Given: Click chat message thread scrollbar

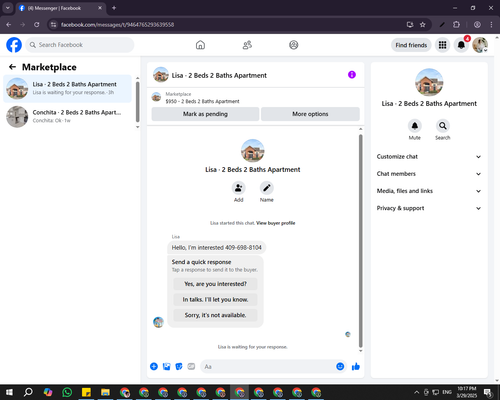Looking at the screenshot, I should 360,241.
